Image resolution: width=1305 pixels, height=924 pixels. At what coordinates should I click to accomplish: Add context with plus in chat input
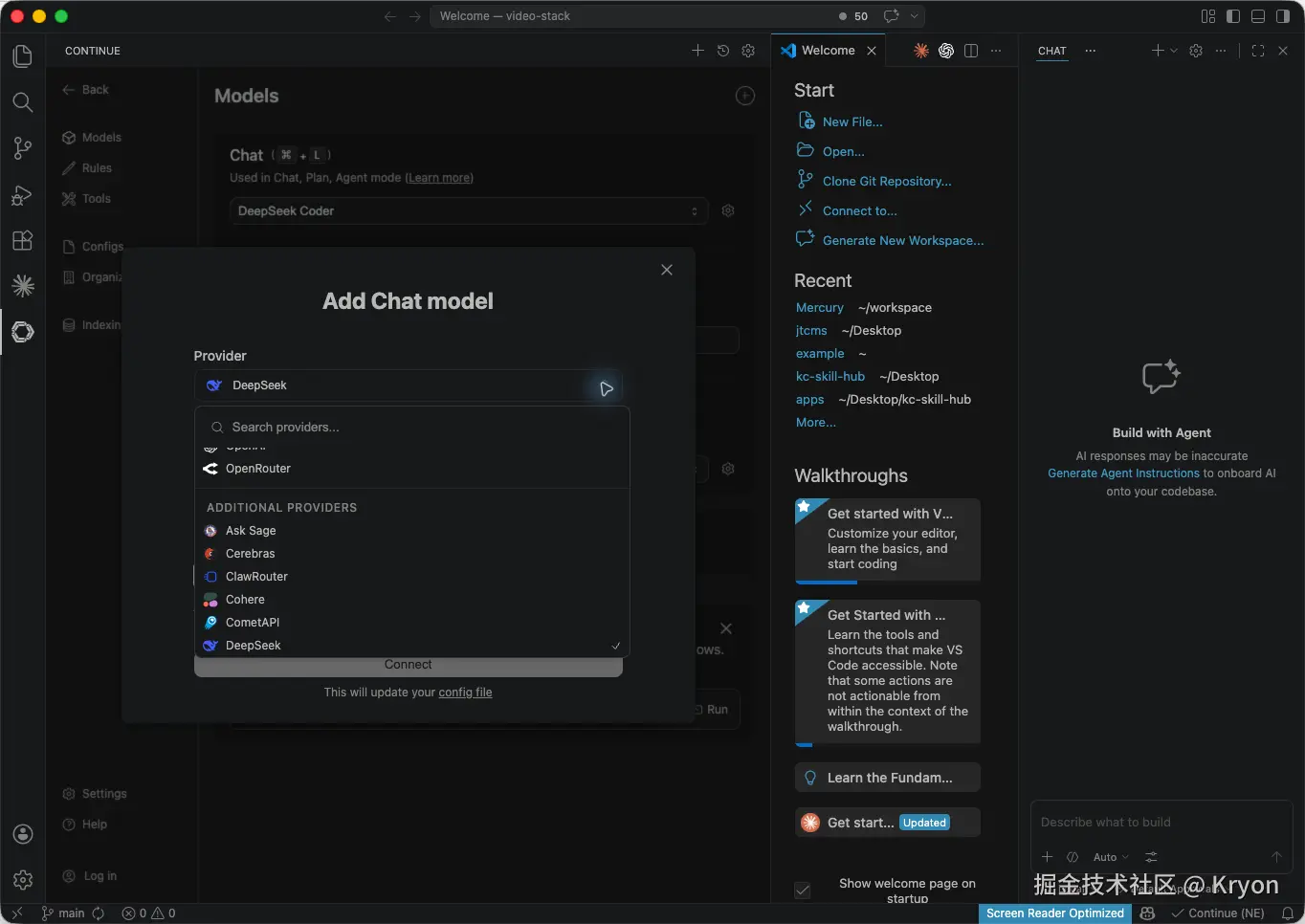pos(1048,857)
